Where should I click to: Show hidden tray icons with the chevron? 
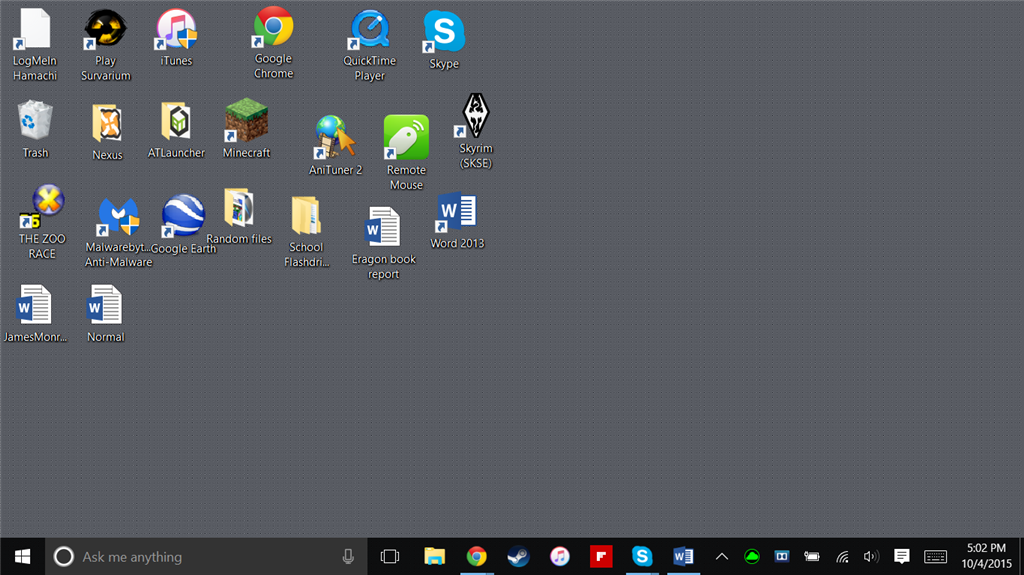pyautogui.click(x=722, y=557)
